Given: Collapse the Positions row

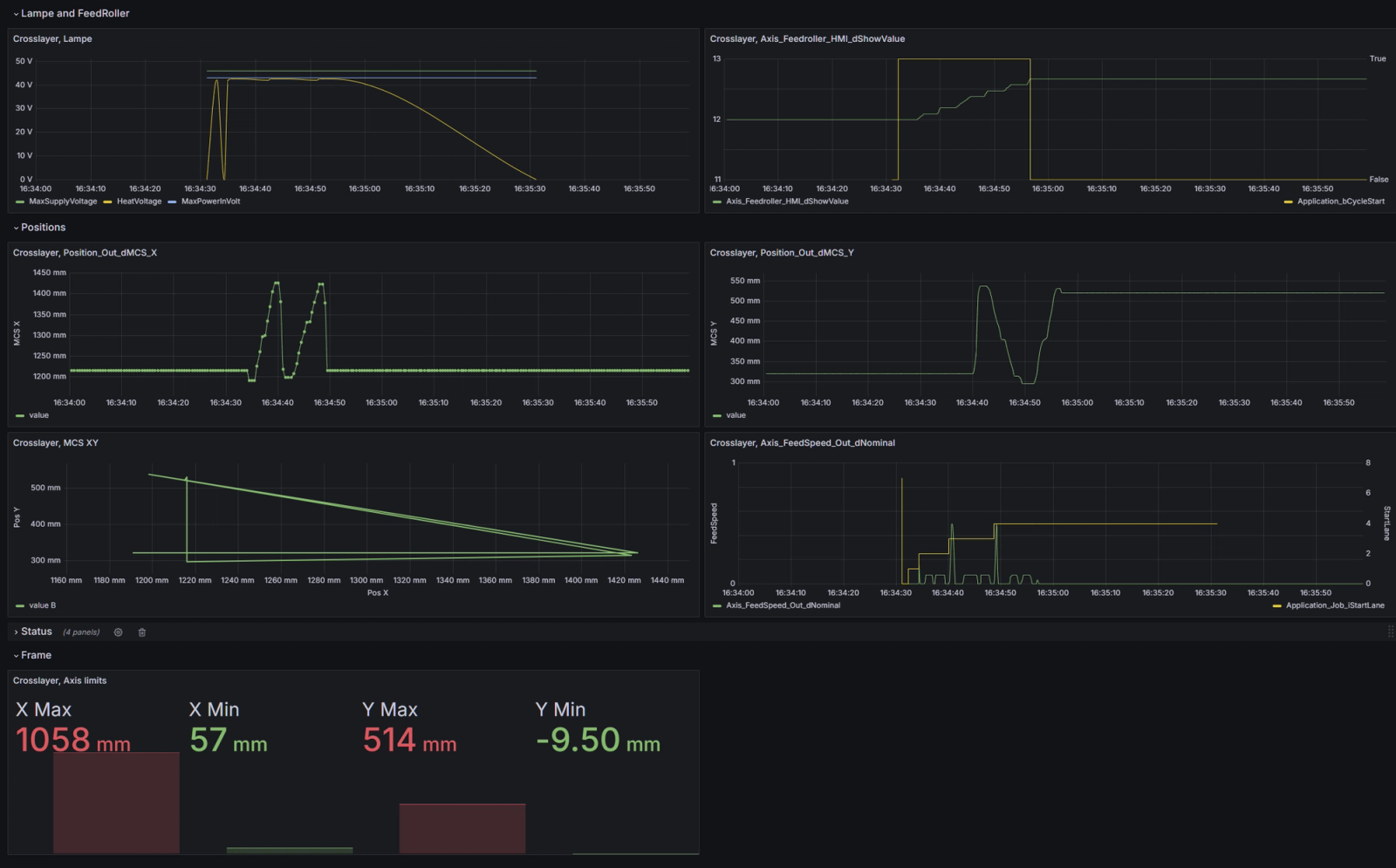Looking at the screenshot, I should click(x=38, y=227).
